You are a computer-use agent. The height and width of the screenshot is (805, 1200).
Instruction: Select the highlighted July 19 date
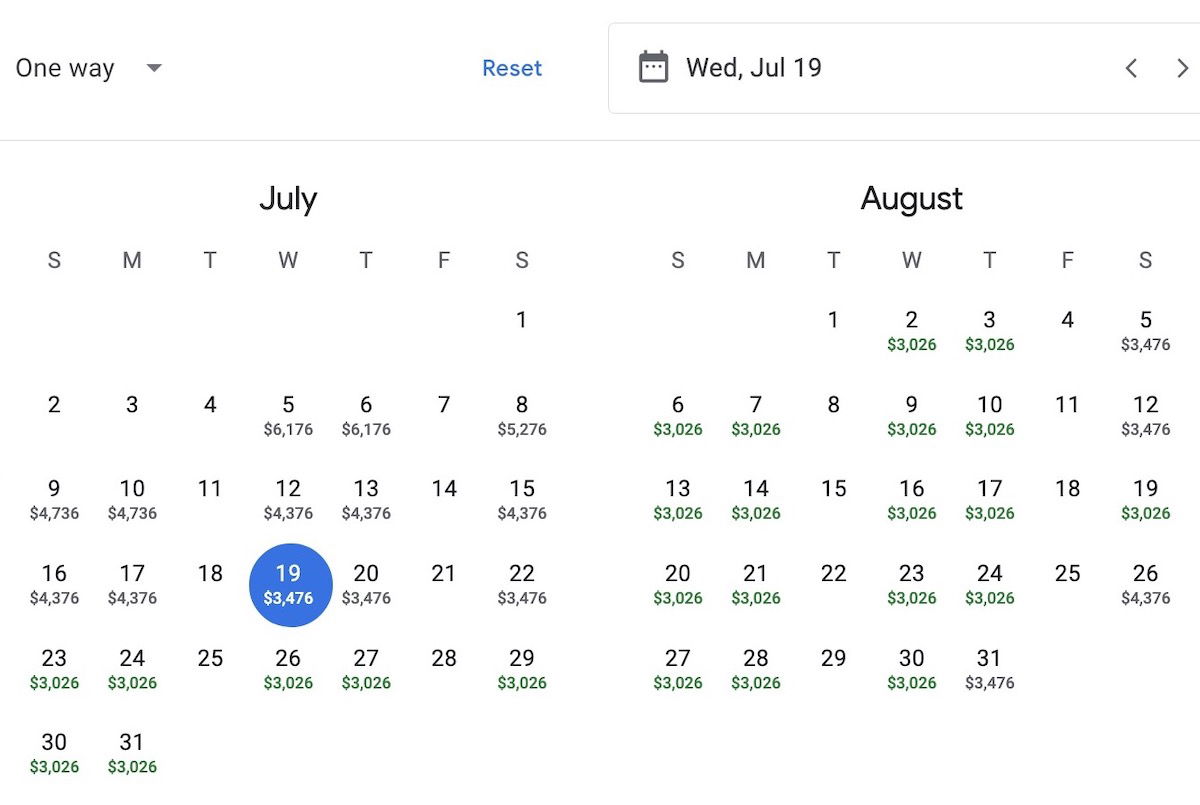[x=289, y=585]
